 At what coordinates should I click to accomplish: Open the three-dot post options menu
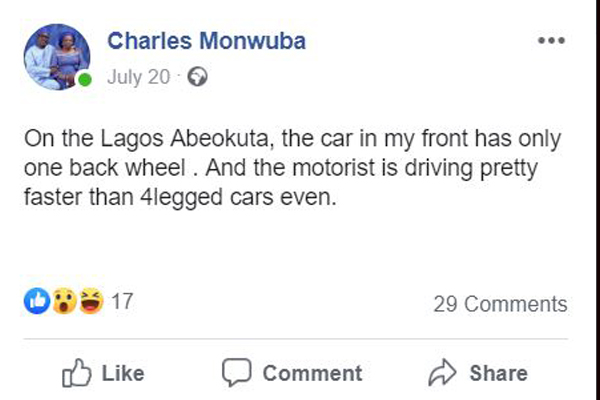551,41
